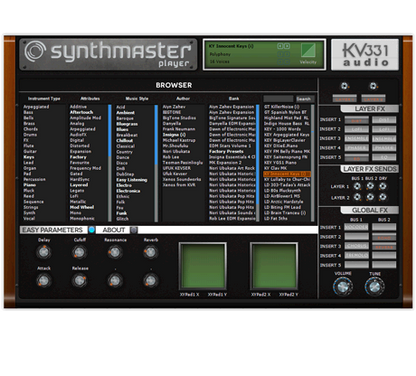This screenshot has height=376, width=416.
Task: Toggle the Layer 2 button
Action: point(373,99)
